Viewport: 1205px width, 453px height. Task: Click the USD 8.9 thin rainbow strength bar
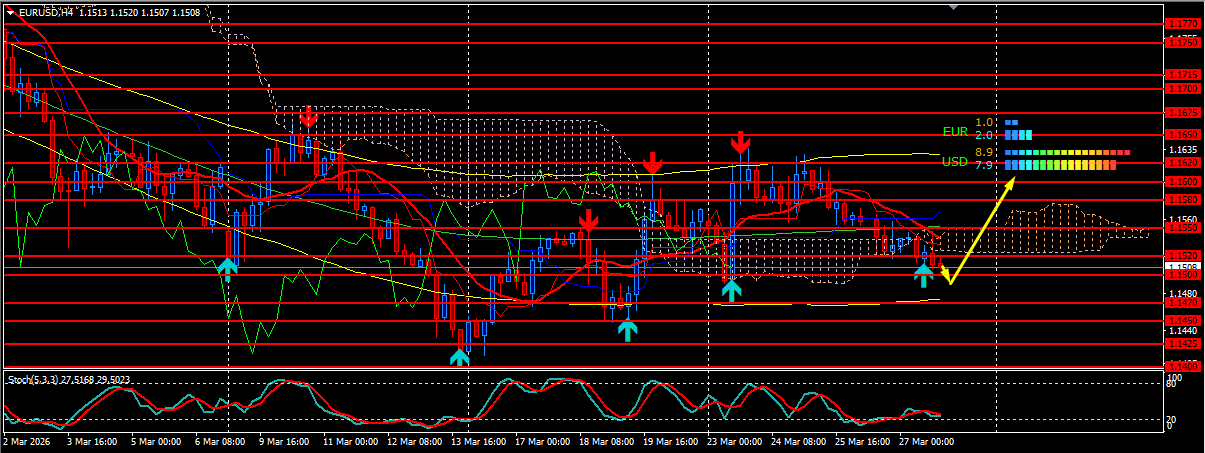tap(1067, 152)
